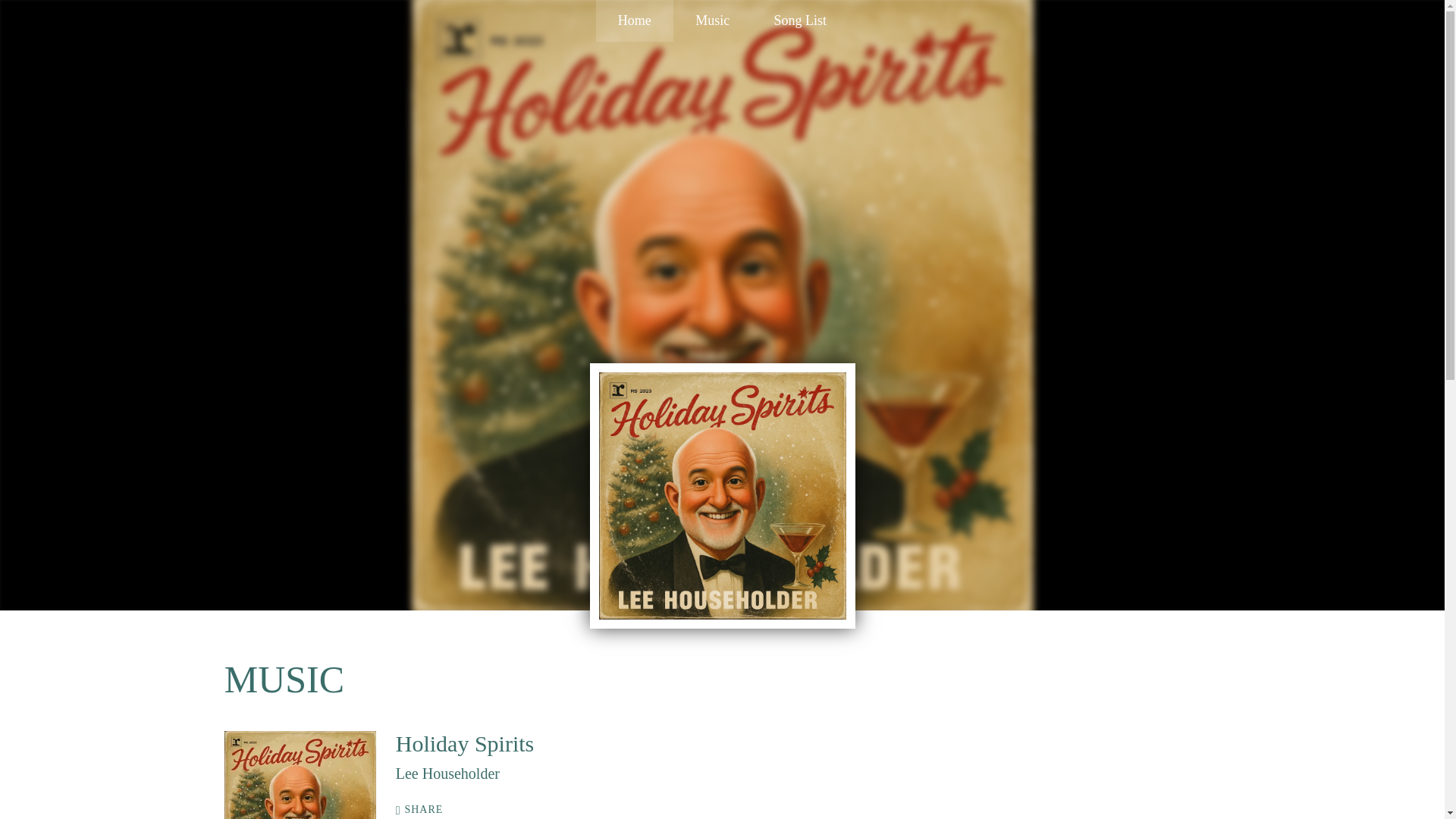Open the Holiday Spirits album title link
The width and height of the screenshot is (1456, 819).
tap(464, 744)
